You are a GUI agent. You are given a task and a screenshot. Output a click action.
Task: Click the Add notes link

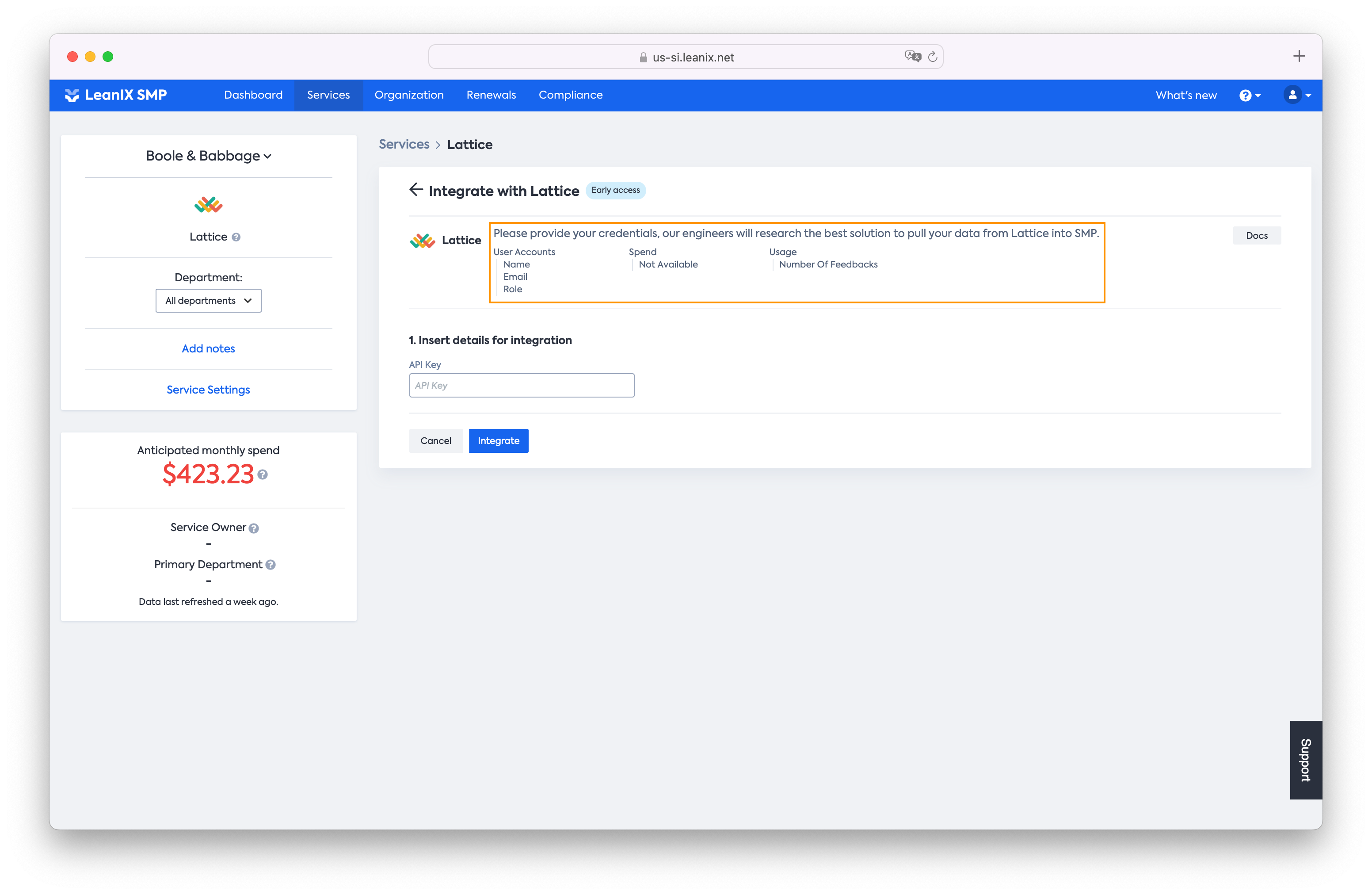coord(208,349)
